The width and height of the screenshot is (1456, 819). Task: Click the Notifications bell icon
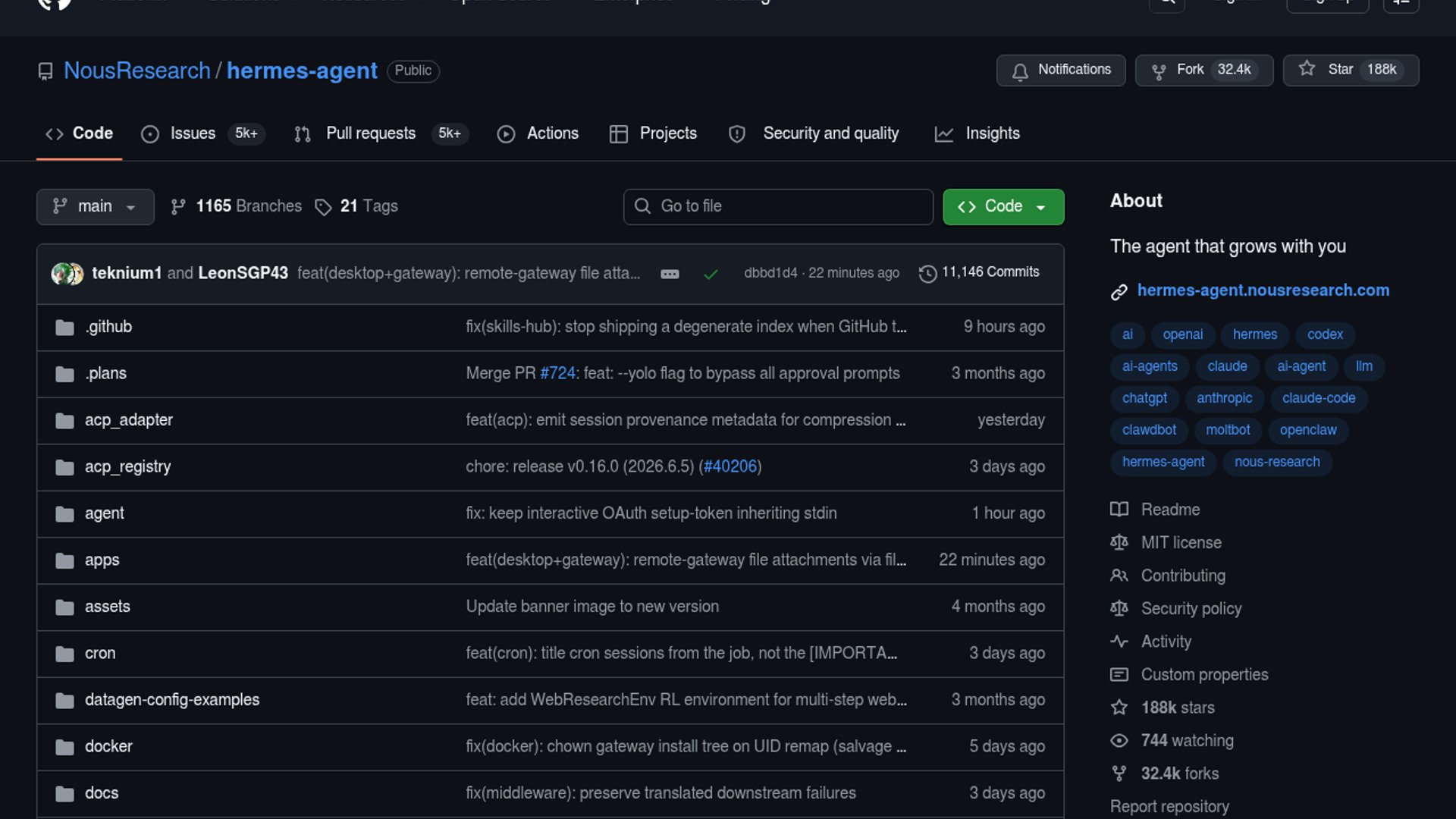tap(1020, 71)
